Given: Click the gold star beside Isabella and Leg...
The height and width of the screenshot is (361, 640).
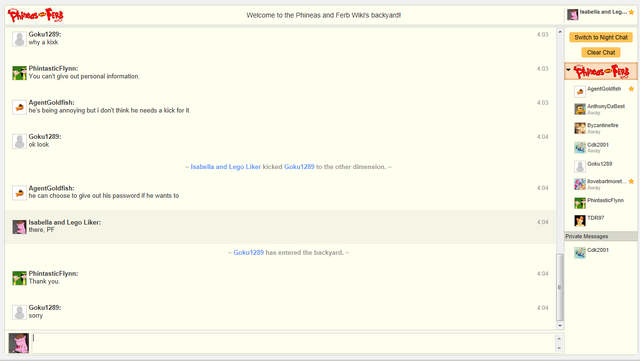Looking at the screenshot, I should tap(631, 12).
